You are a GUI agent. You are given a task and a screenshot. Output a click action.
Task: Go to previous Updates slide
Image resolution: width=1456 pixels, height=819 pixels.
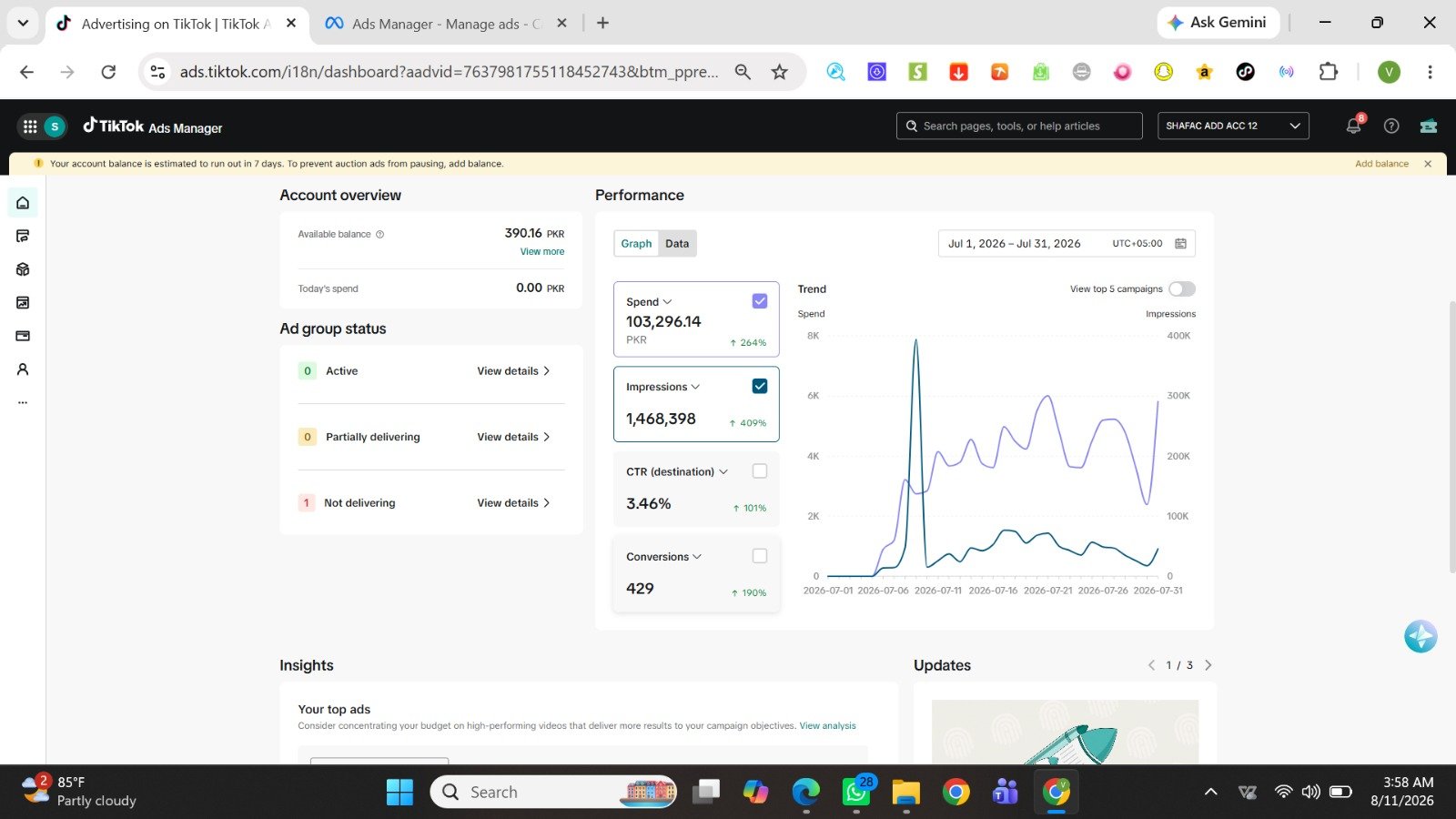(1151, 665)
